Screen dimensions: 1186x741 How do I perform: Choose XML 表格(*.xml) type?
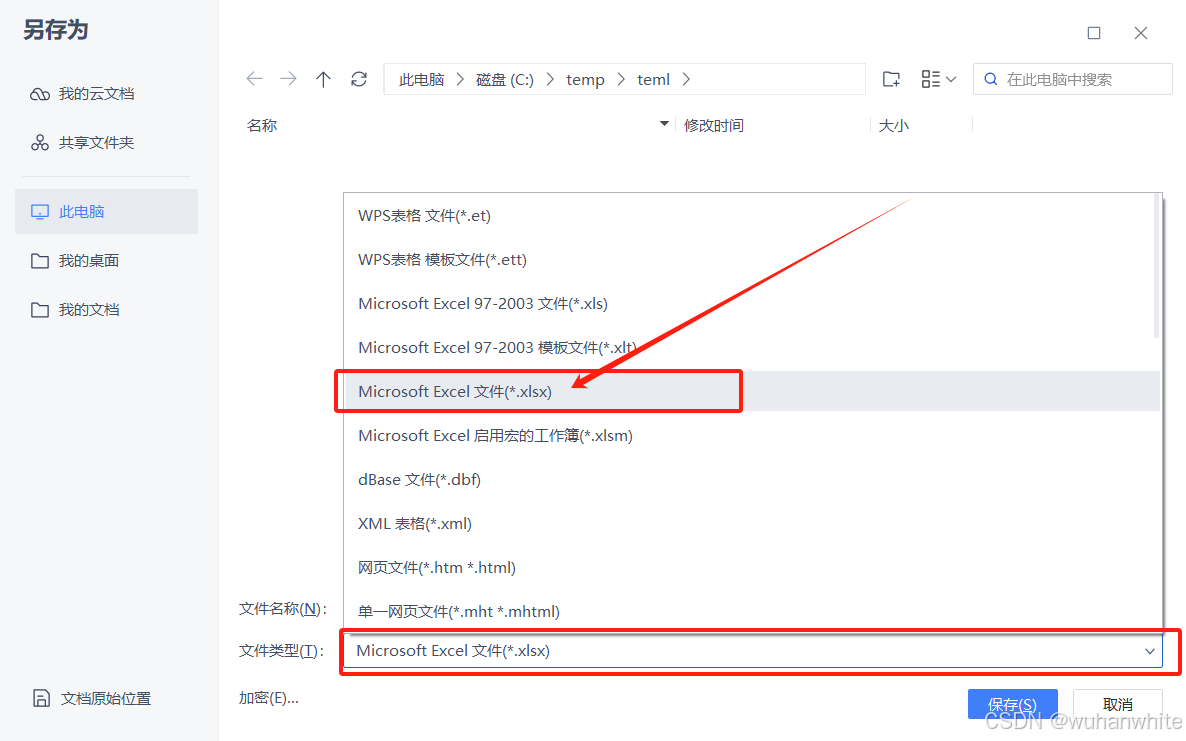pyautogui.click(x=752, y=523)
